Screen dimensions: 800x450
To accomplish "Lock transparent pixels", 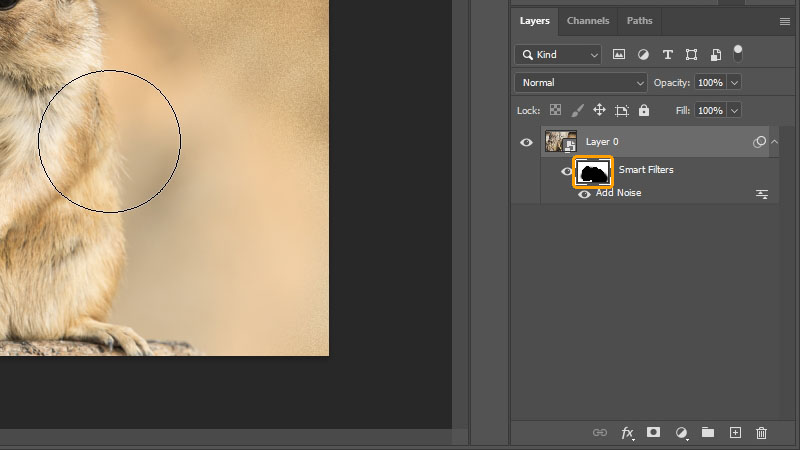I will [555, 110].
